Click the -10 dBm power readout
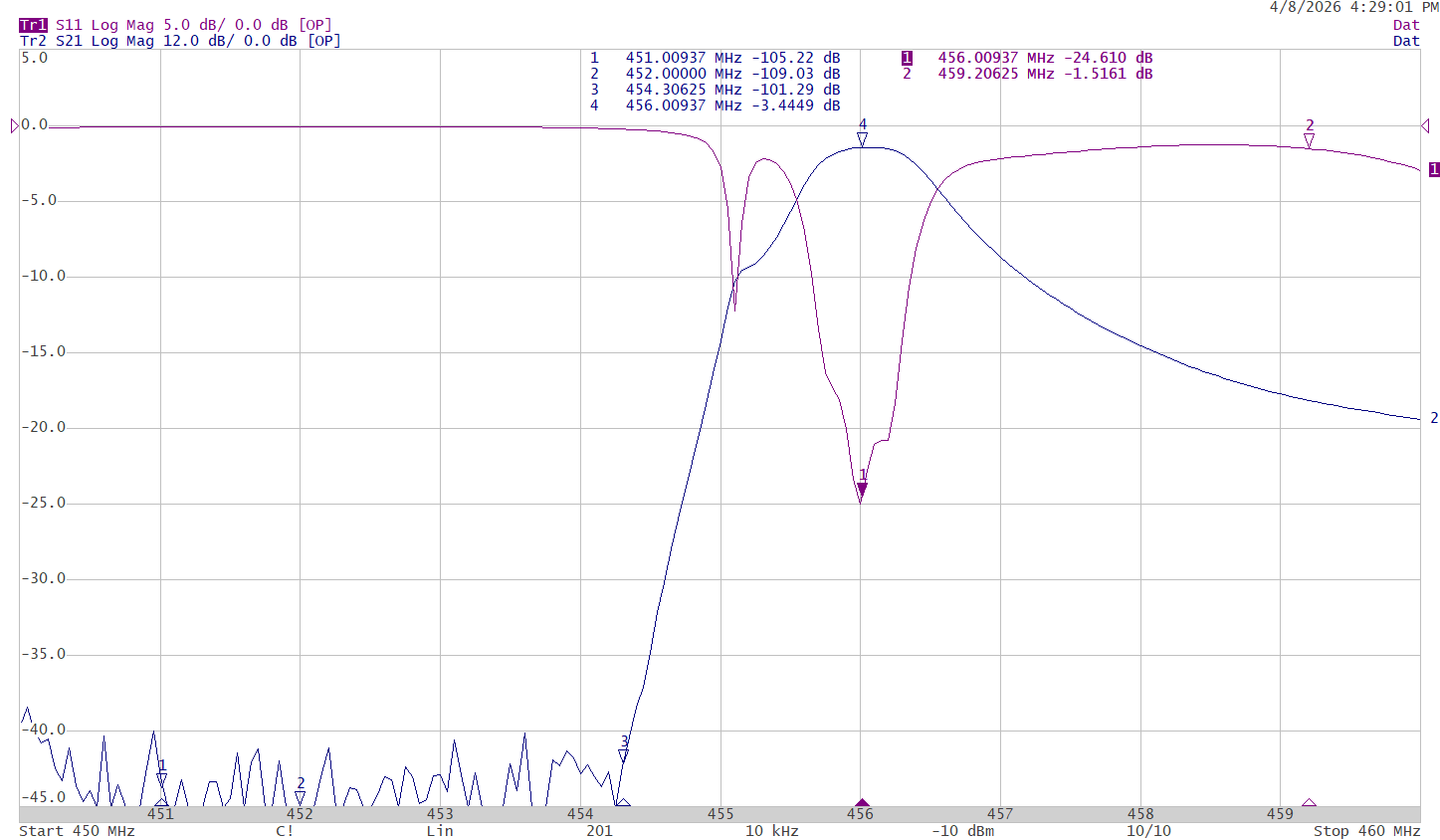 [962, 831]
